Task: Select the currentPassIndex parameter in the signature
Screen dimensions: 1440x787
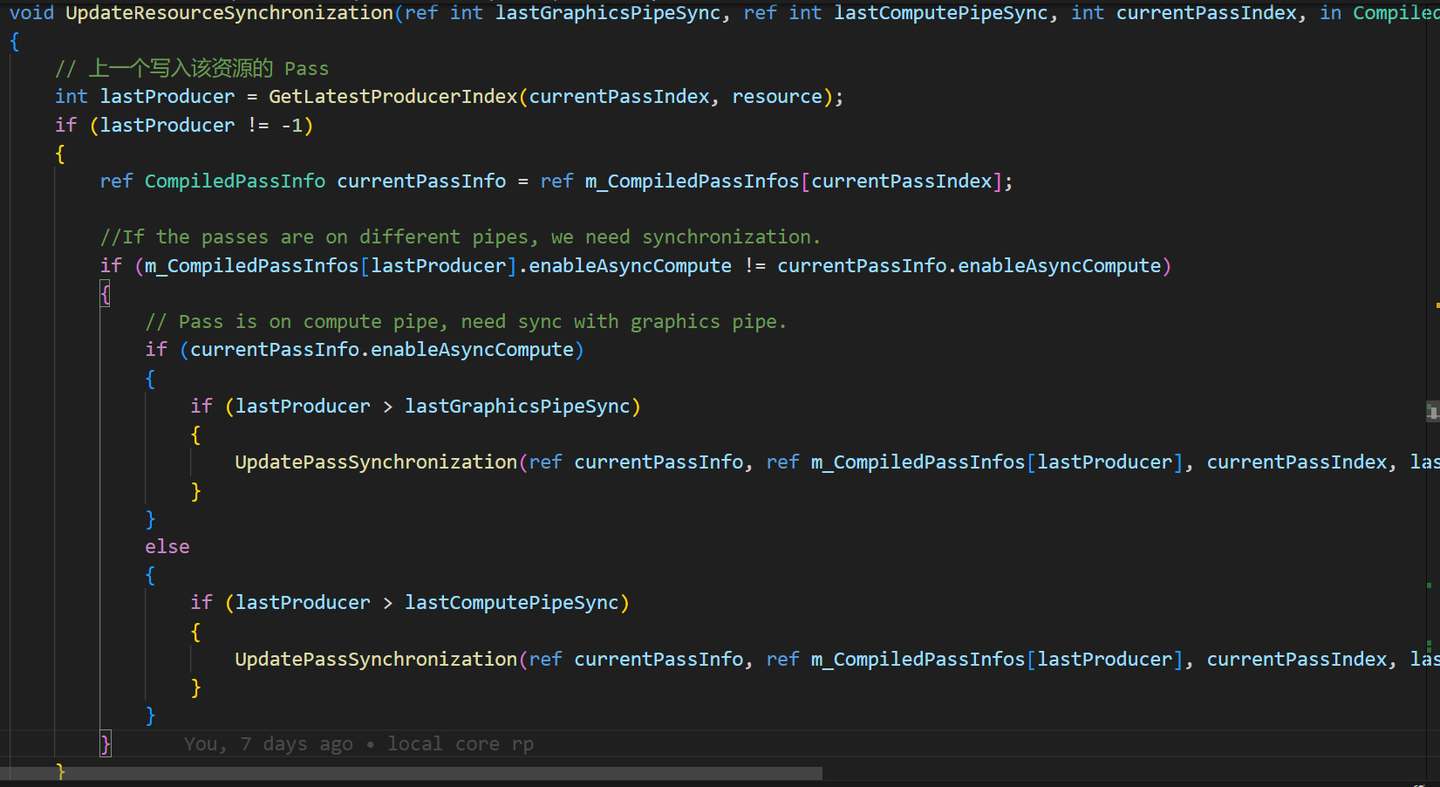Action: pyautogui.click(x=1206, y=13)
